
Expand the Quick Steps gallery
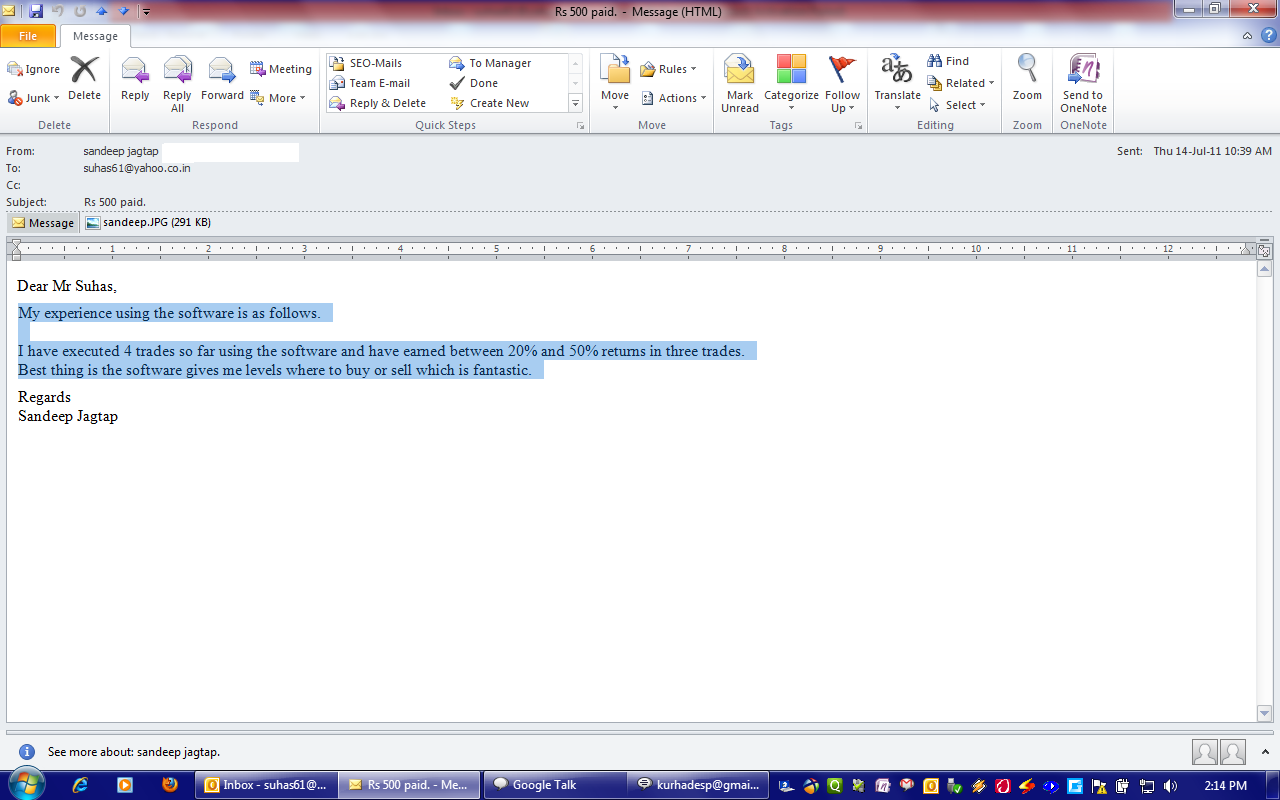click(575, 103)
